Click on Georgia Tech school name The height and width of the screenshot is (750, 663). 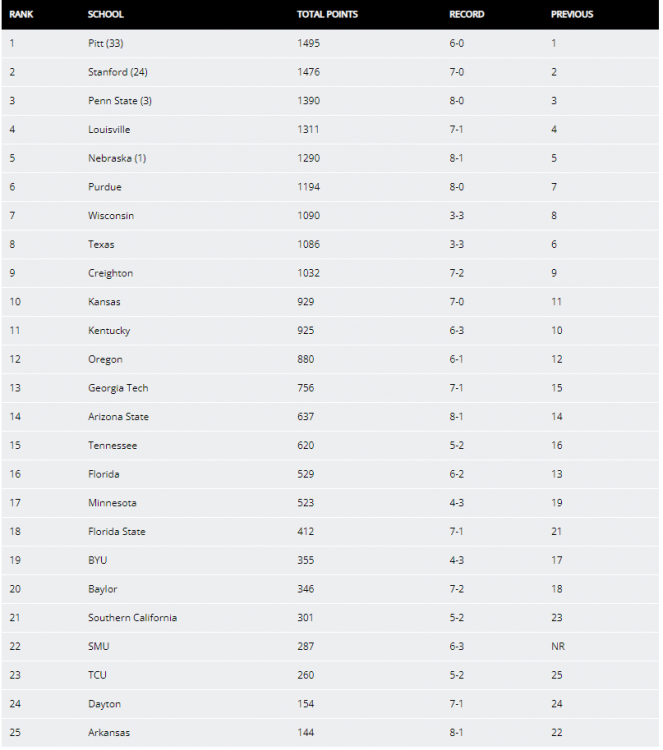[118, 388]
